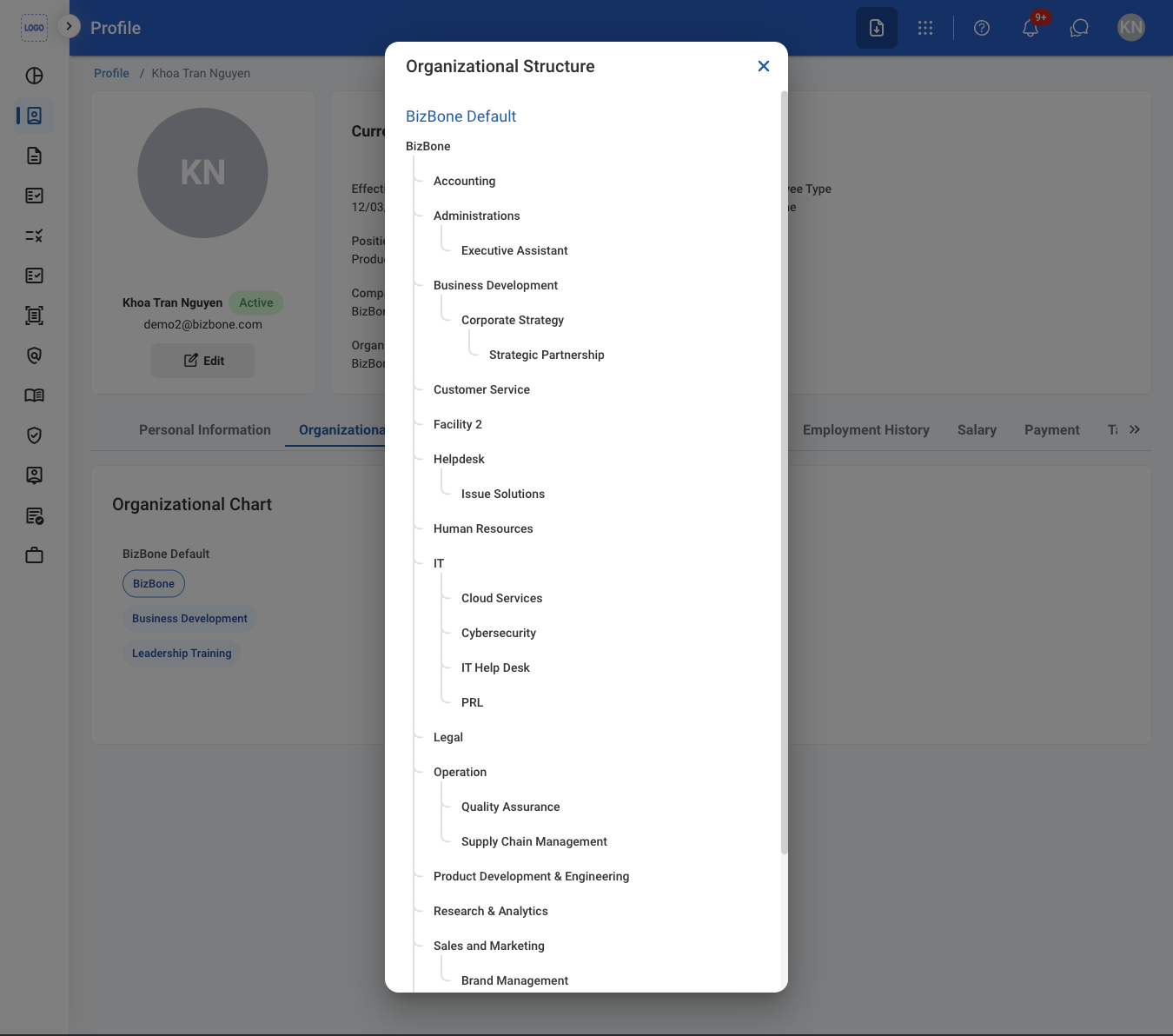Select Sales and Marketing in the tree

[x=489, y=946]
